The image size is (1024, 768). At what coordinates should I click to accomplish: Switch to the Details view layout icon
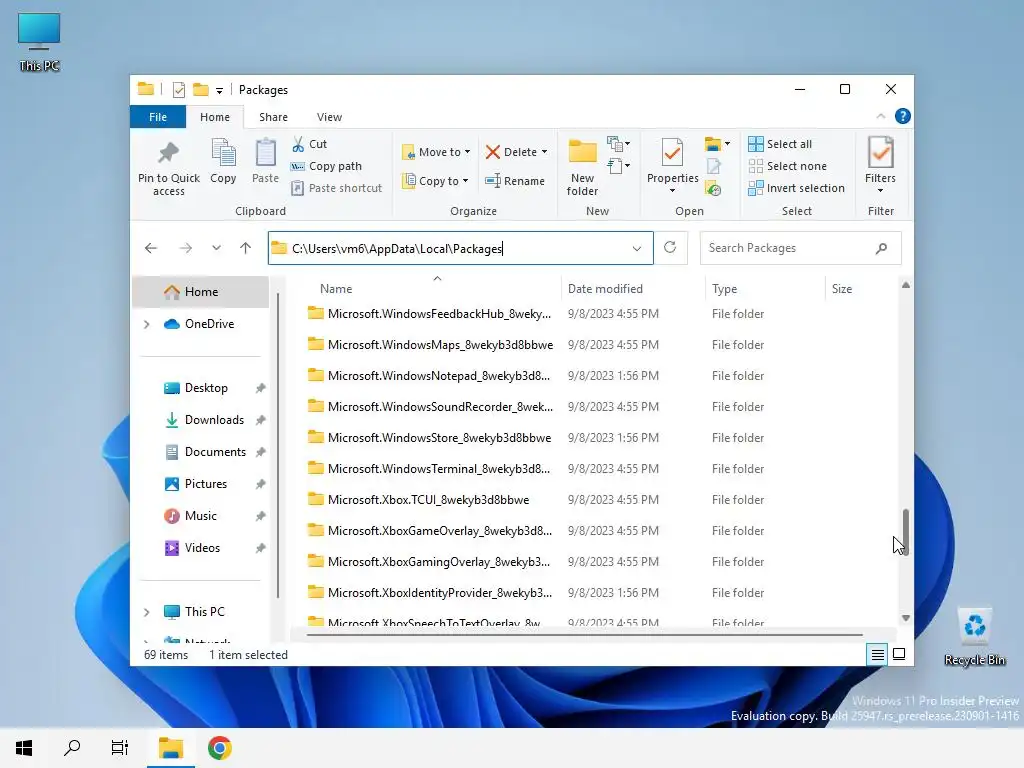pyautogui.click(x=878, y=654)
